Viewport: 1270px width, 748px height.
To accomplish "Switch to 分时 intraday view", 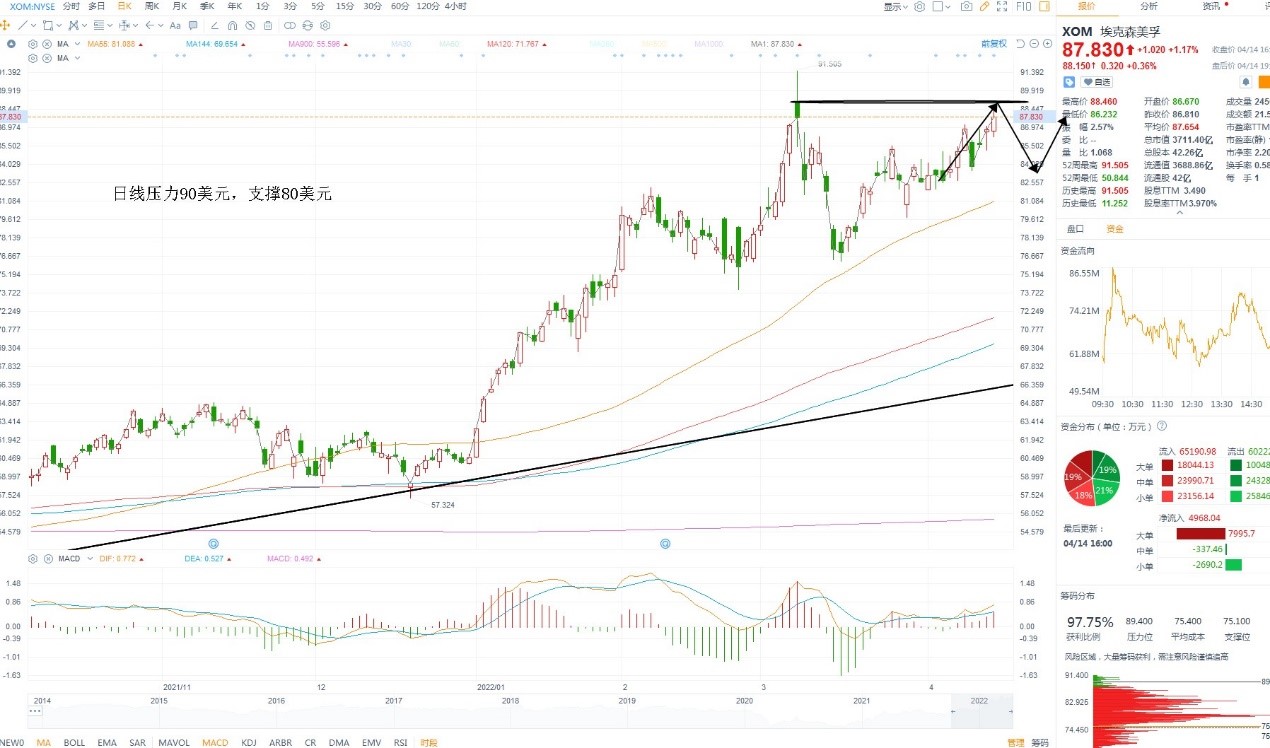I will 71,6.
